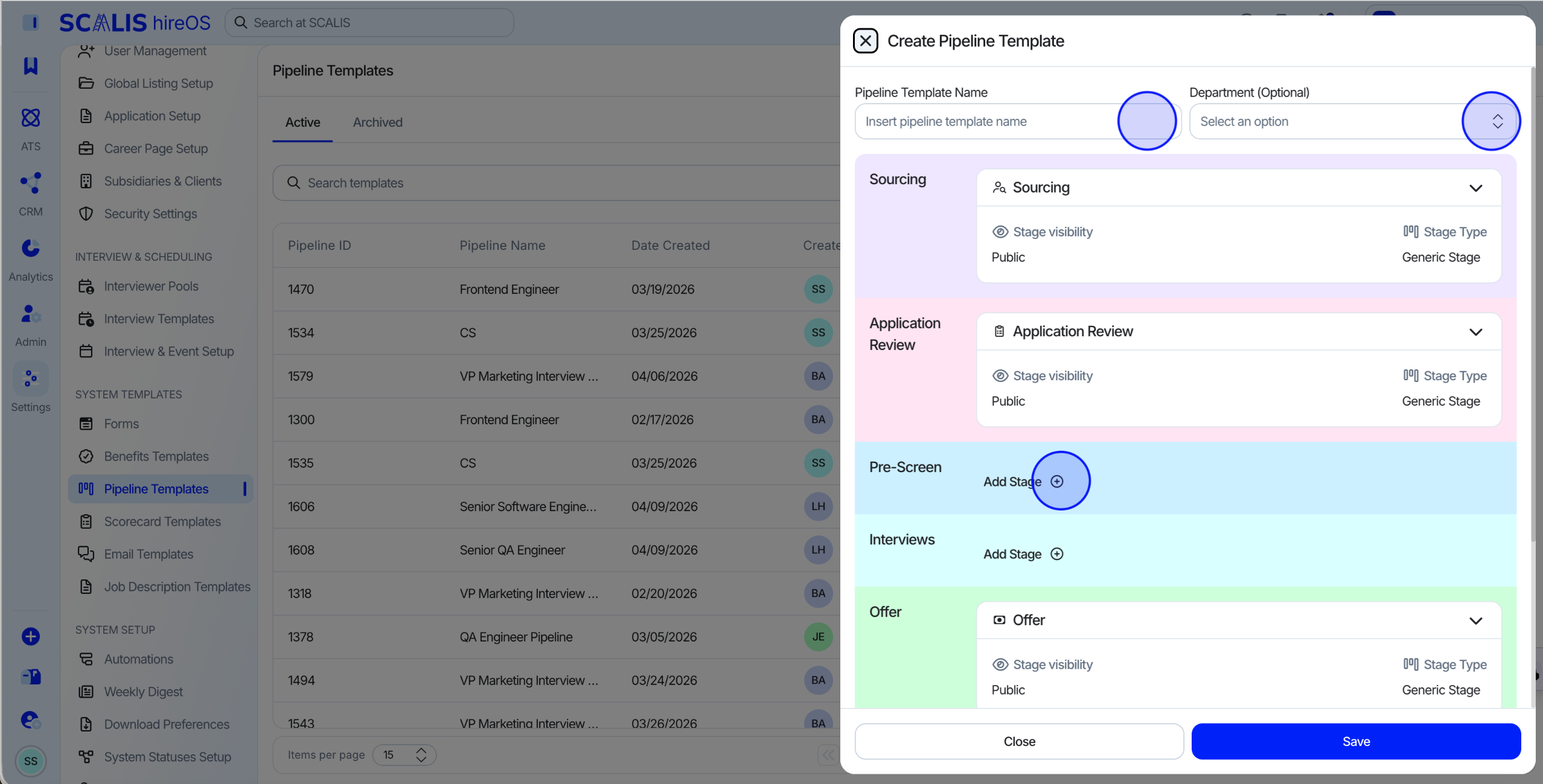The image size is (1543, 784).
Task: Collapse the Sourcing stage chevron
Action: tap(1475, 188)
